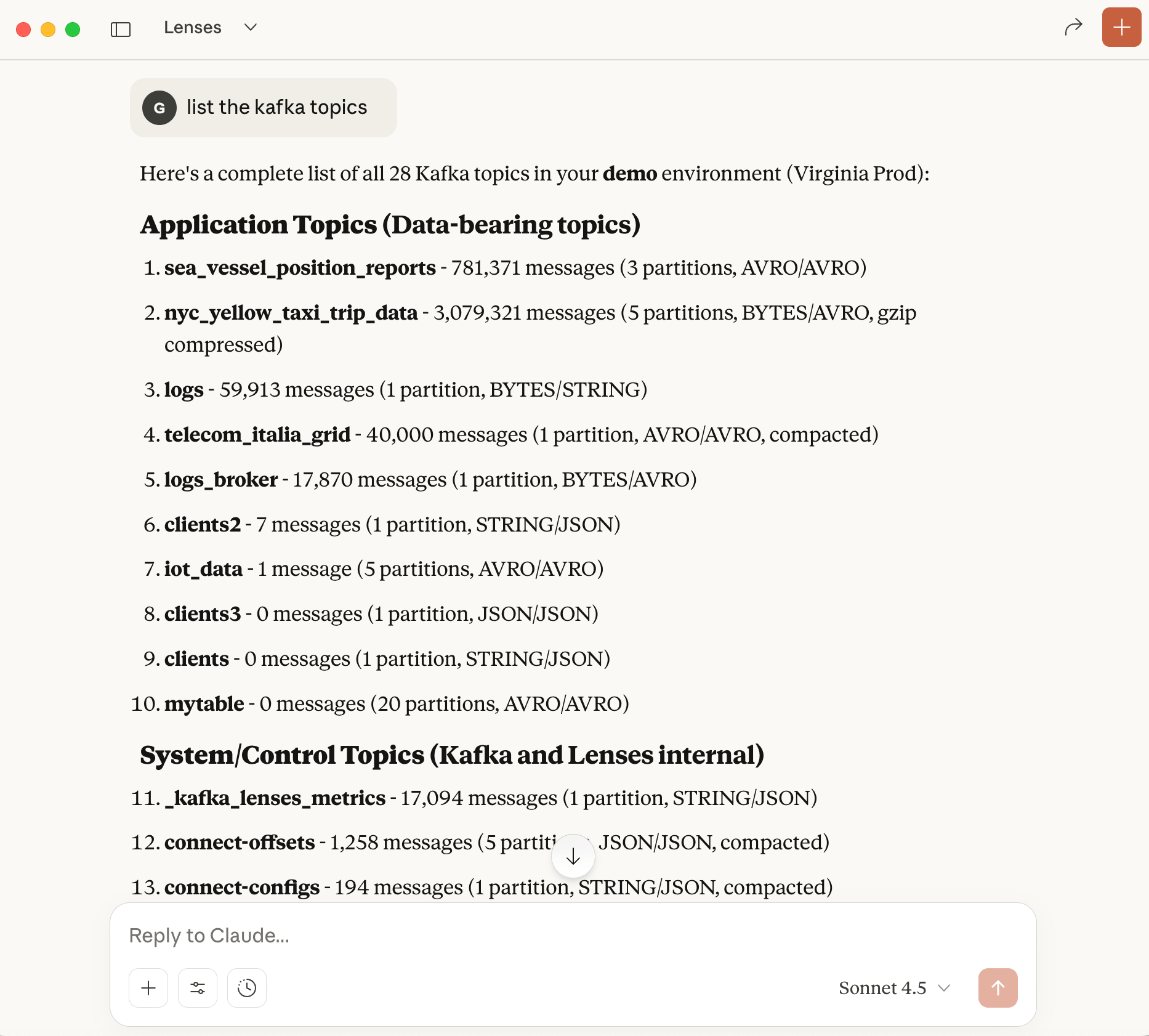Open attachments with the plus icon
This screenshot has width=1149, height=1036.
148,988
